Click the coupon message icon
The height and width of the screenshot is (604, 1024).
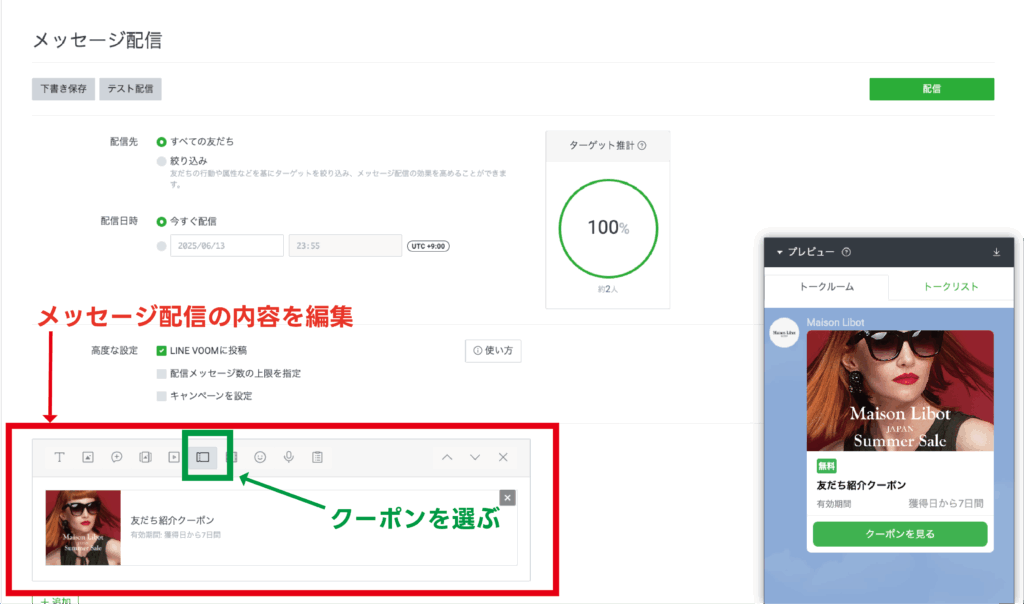203,457
